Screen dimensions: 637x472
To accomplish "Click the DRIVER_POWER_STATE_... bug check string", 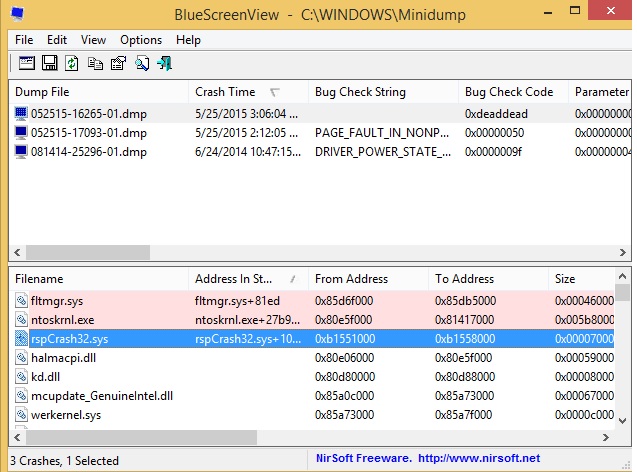I will [x=383, y=152].
